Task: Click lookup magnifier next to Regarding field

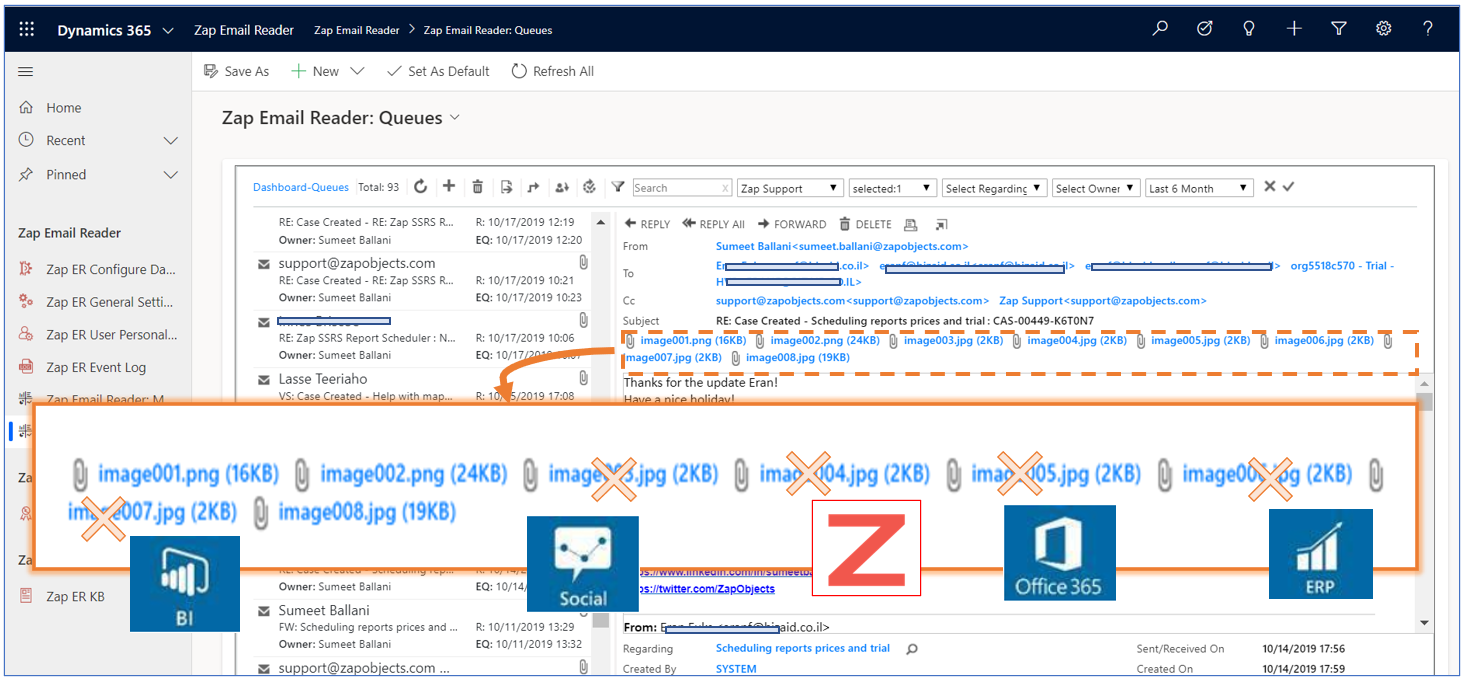Action: [911, 649]
